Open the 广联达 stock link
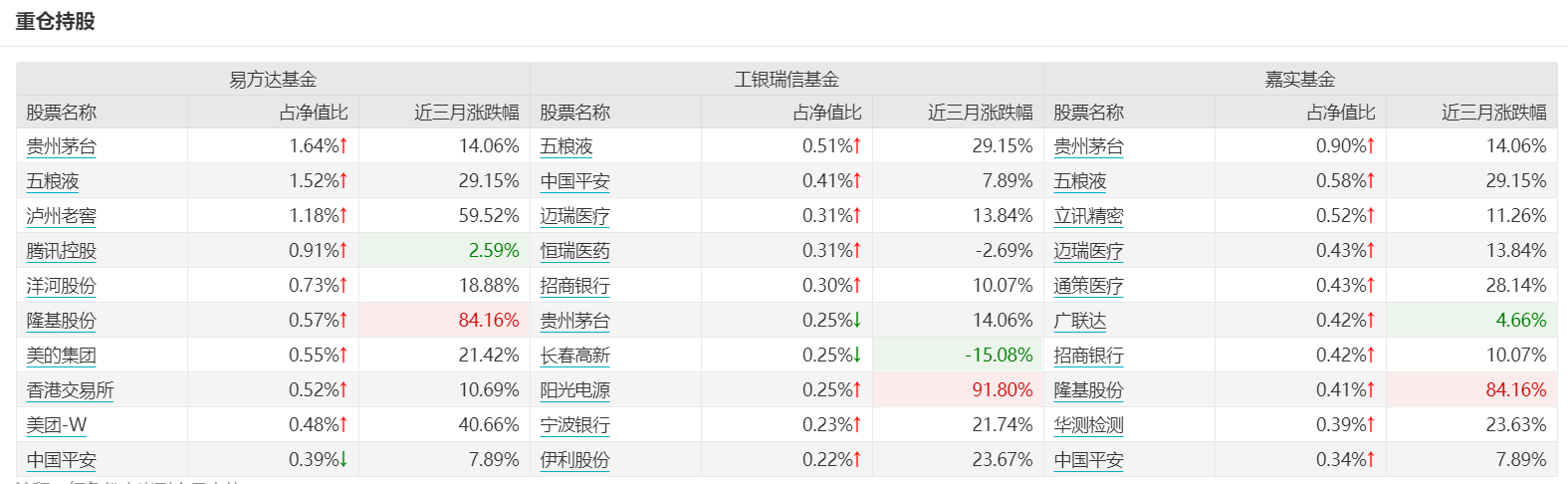 pyautogui.click(x=1080, y=321)
